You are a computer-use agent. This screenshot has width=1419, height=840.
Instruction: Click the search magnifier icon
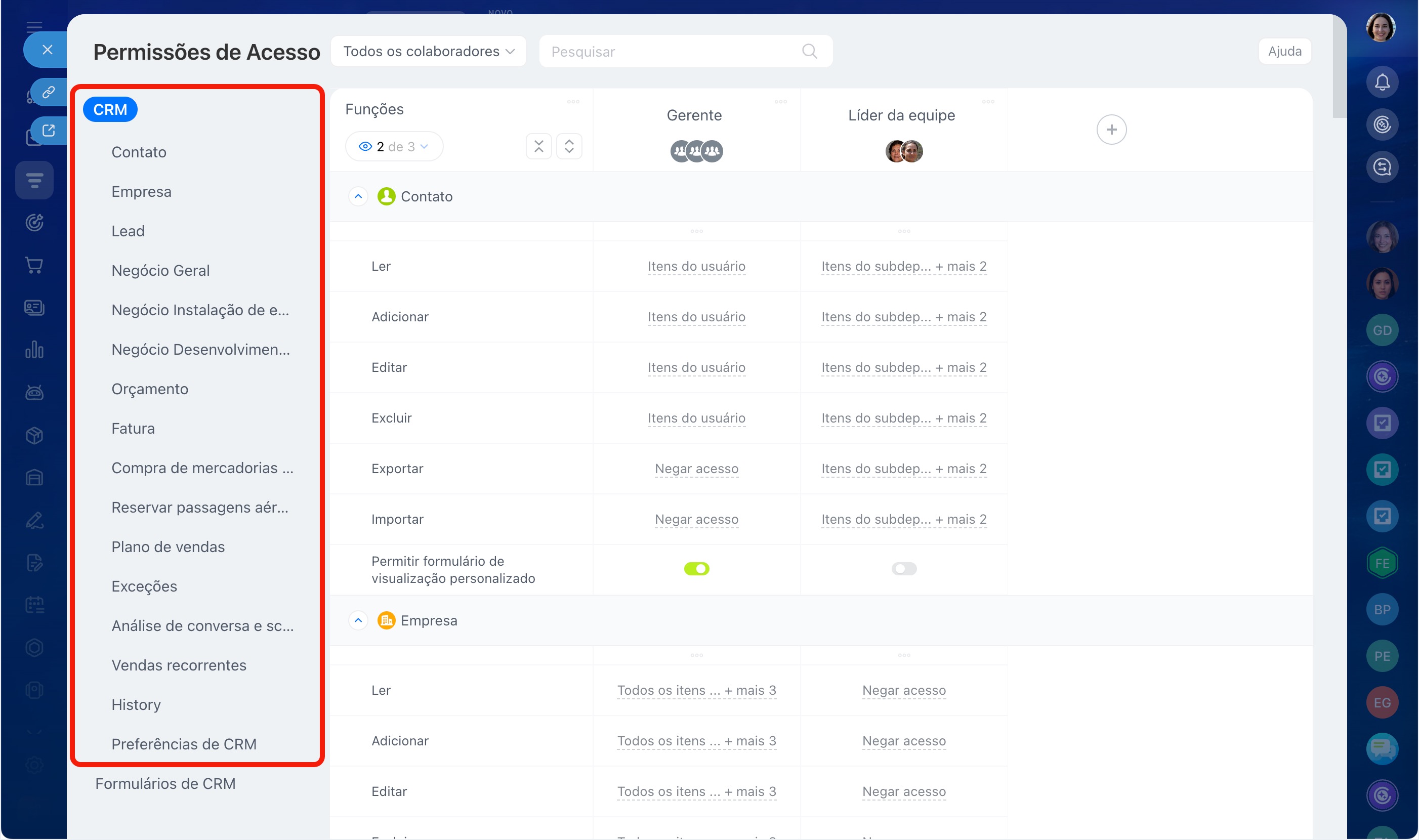(x=809, y=52)
